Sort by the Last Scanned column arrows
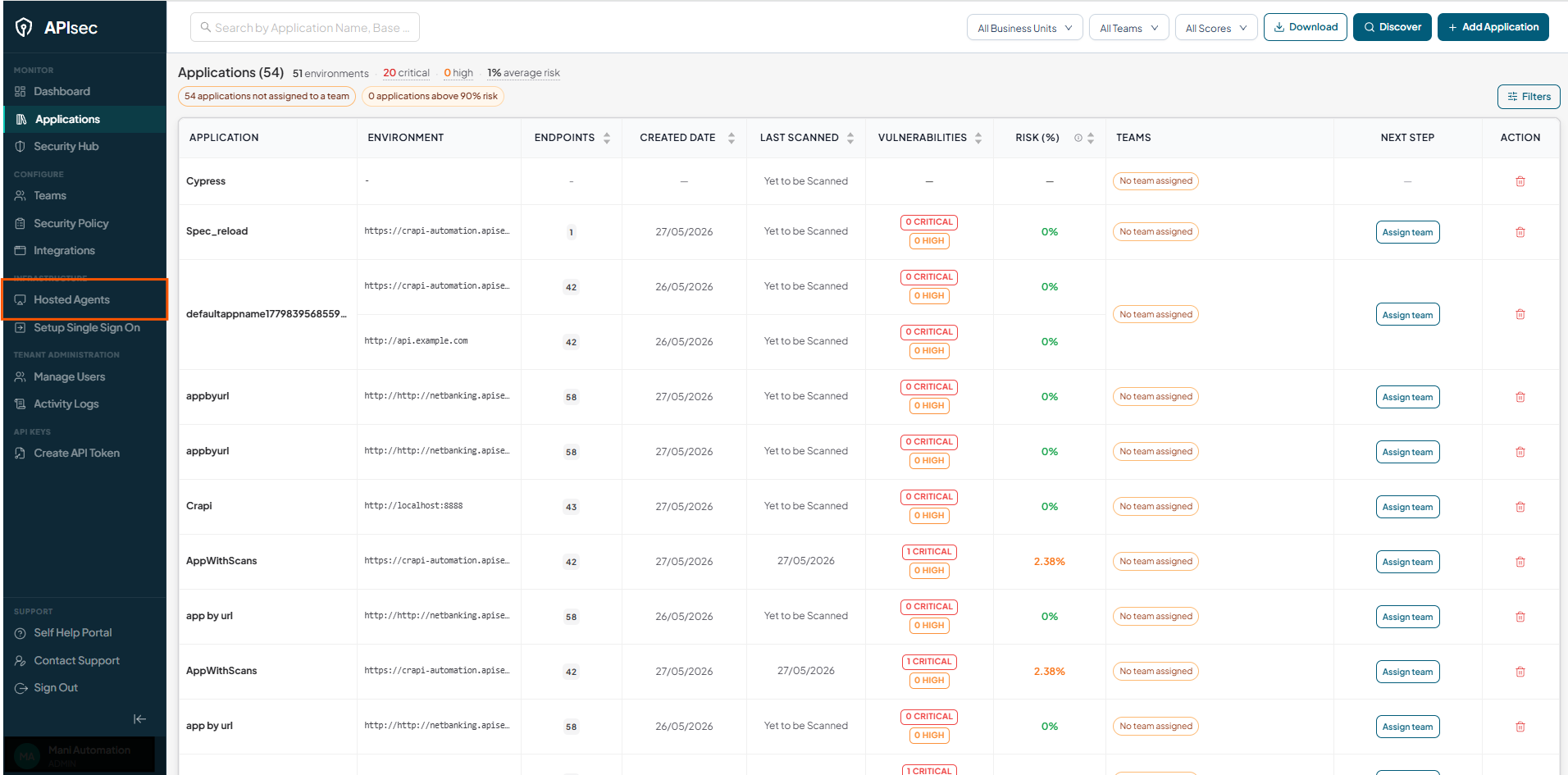1568x775 pixels. pos(850,138)
